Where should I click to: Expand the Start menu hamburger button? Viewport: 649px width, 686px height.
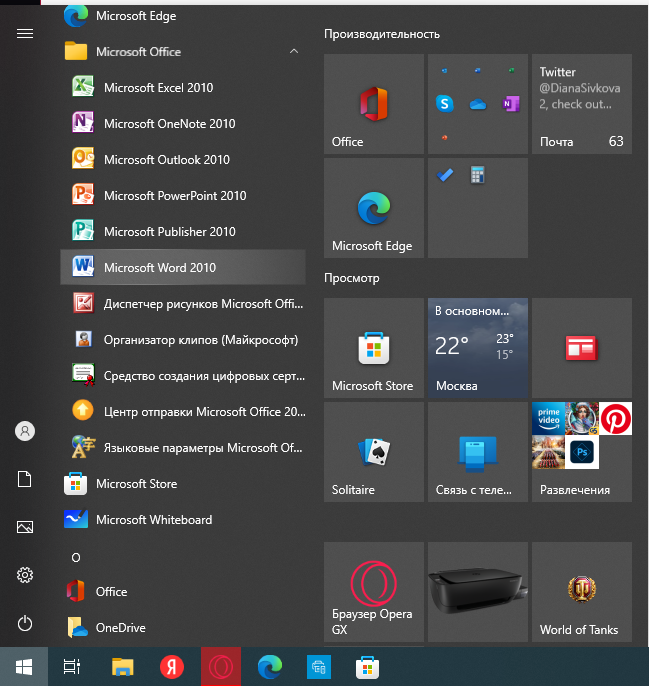pyautogui.click(x=25, y=34)
